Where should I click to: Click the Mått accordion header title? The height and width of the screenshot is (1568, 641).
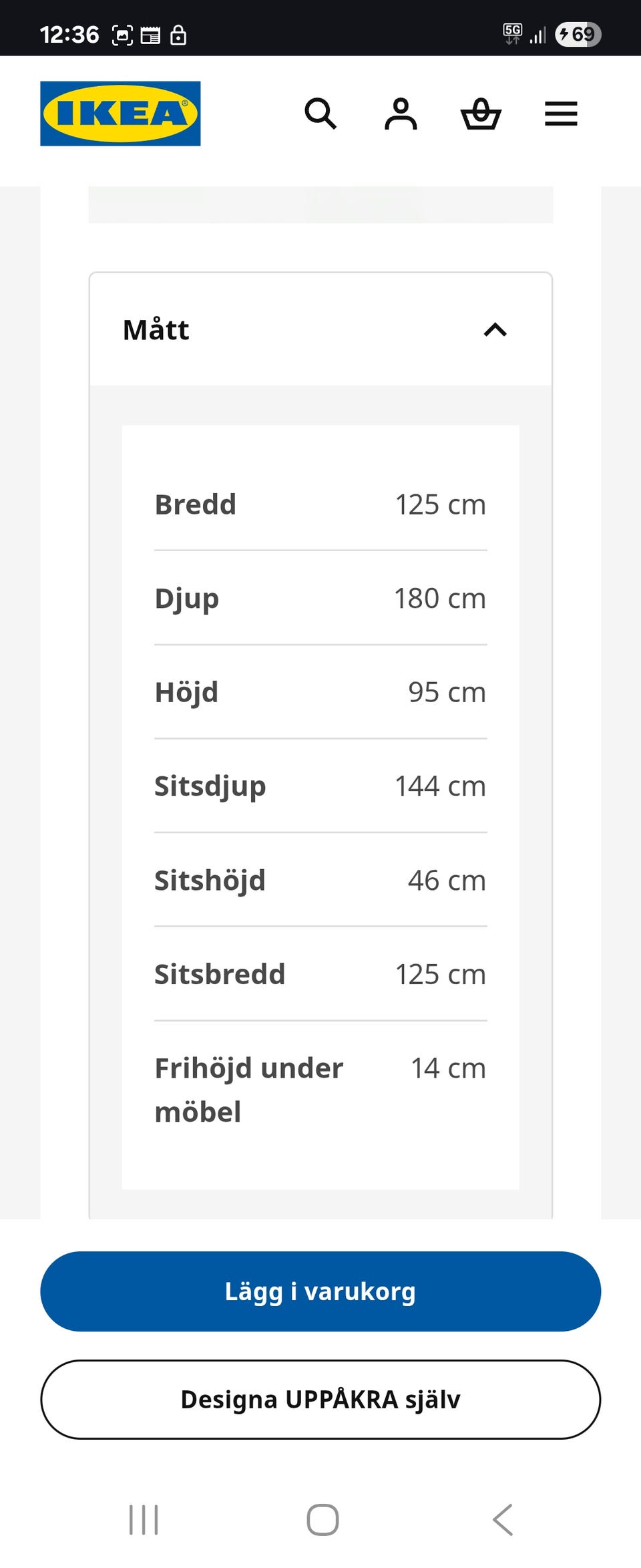156,329
